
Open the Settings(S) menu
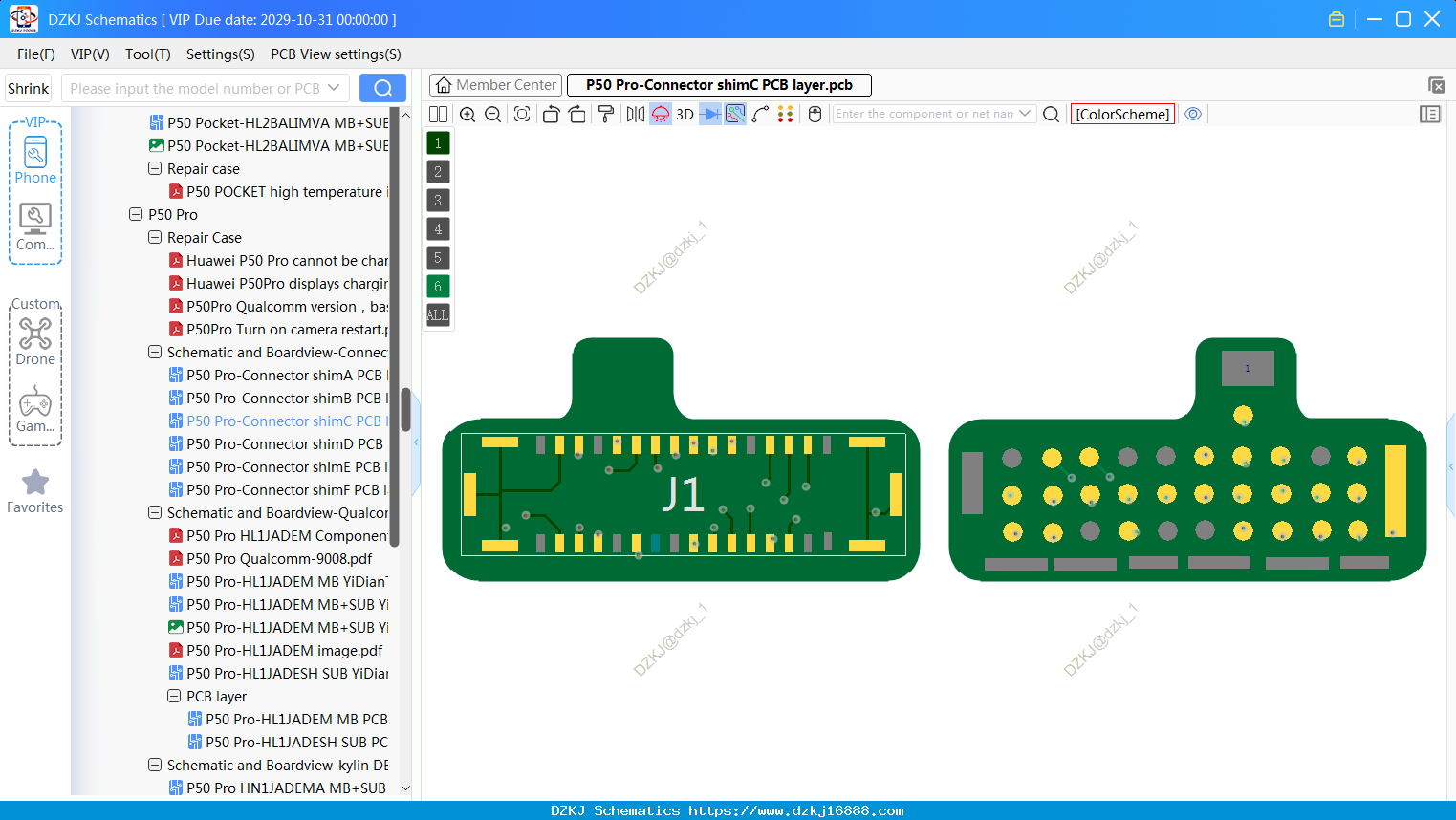click(x=221, y=54)
